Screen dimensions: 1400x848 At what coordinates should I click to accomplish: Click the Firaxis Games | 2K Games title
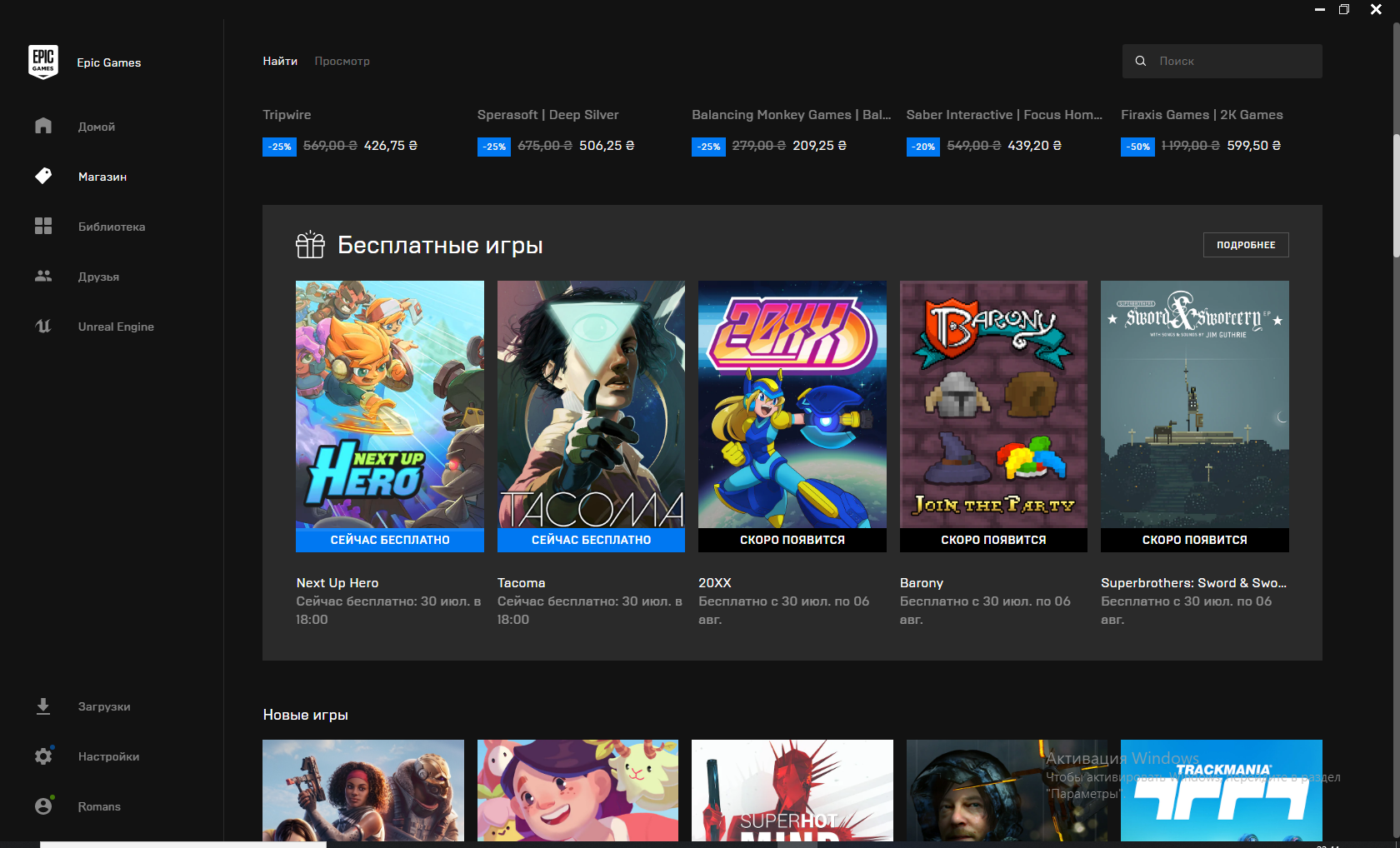point(1202,115)
